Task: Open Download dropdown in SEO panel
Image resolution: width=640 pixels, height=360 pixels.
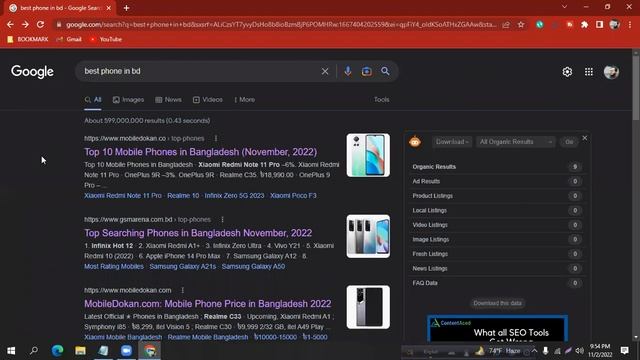Action: pos(452,142)
